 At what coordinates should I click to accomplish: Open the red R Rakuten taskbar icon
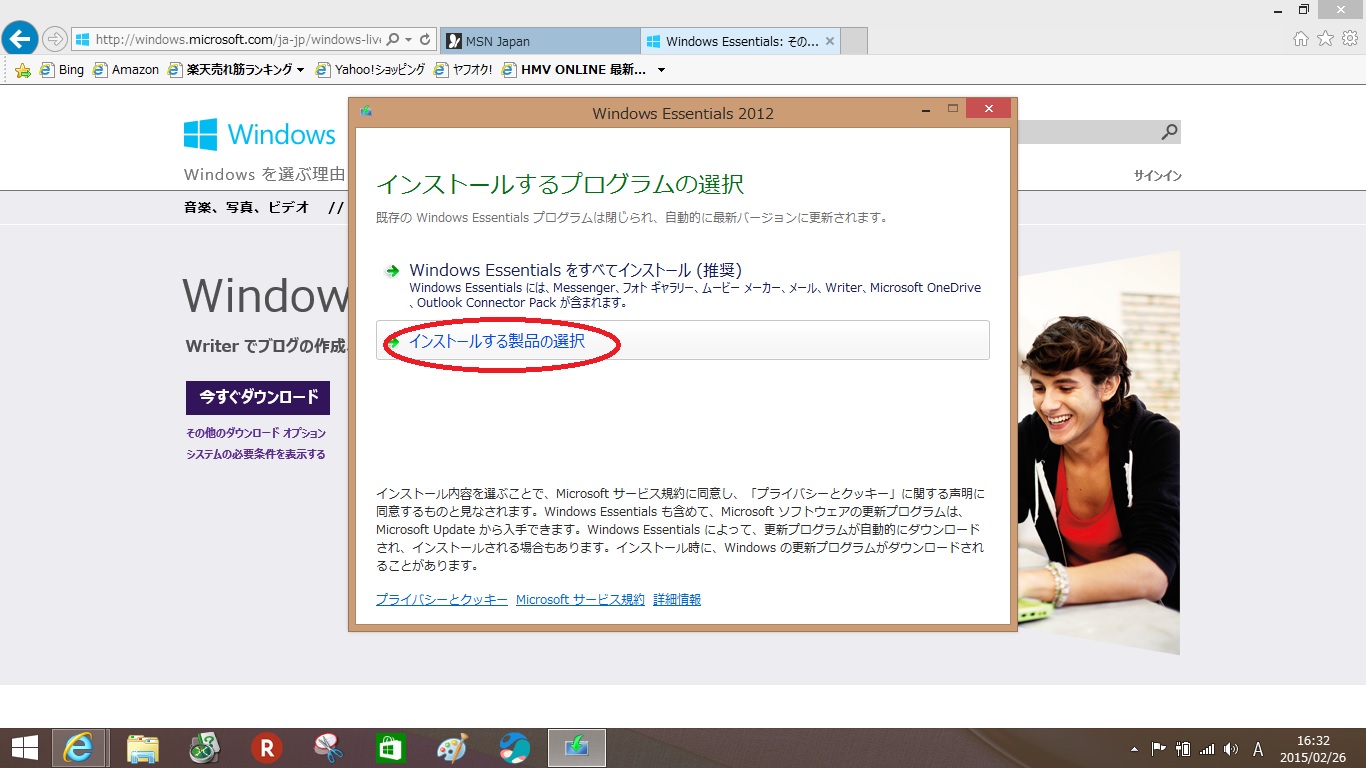(x=267, y=748)
